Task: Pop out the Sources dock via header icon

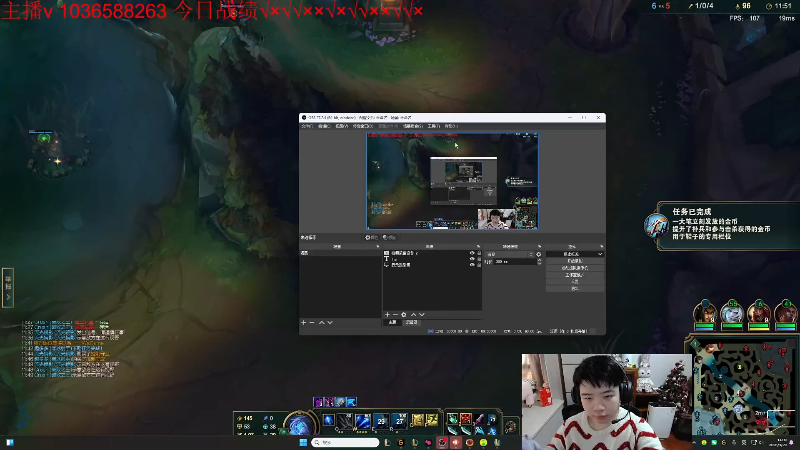Action: tap(478, 246)
